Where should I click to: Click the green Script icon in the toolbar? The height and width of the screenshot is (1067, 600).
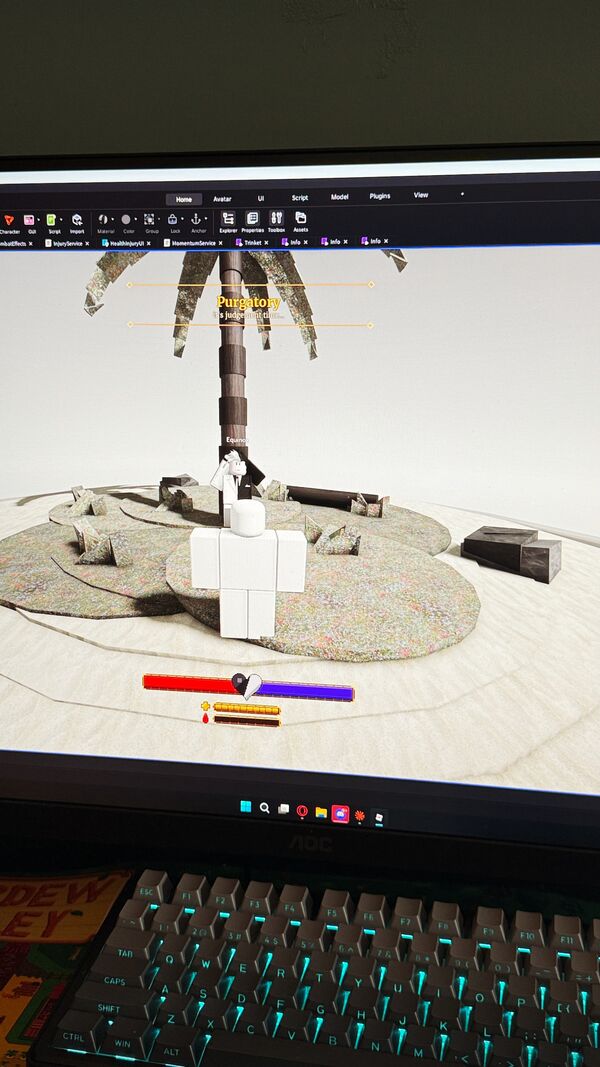[x=52, y=220]
